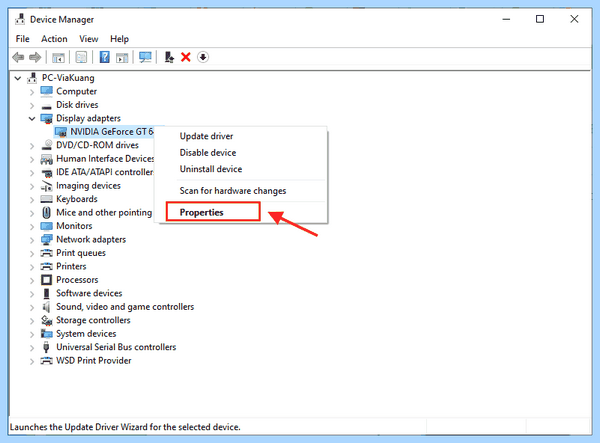Select the NVIDIA GeForce GT device entry
Screen dimensions: 600x443
[x=112, y=132]
